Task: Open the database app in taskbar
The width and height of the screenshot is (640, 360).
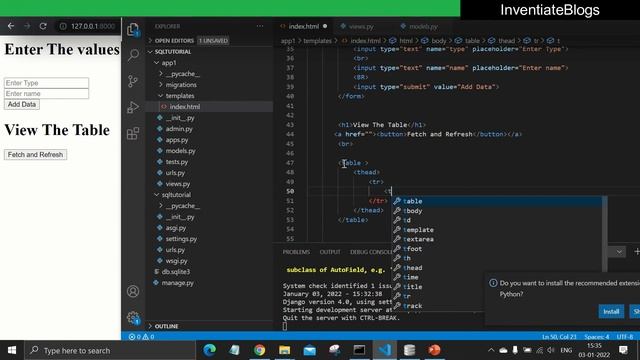Action: click(x=409, y=350)
